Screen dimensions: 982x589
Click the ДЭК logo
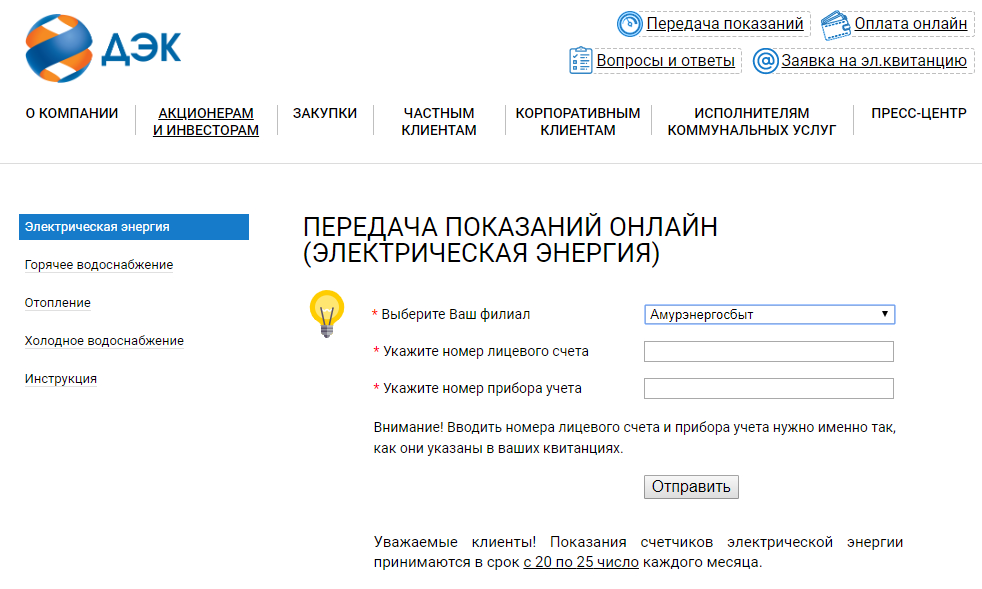(103, 48)
